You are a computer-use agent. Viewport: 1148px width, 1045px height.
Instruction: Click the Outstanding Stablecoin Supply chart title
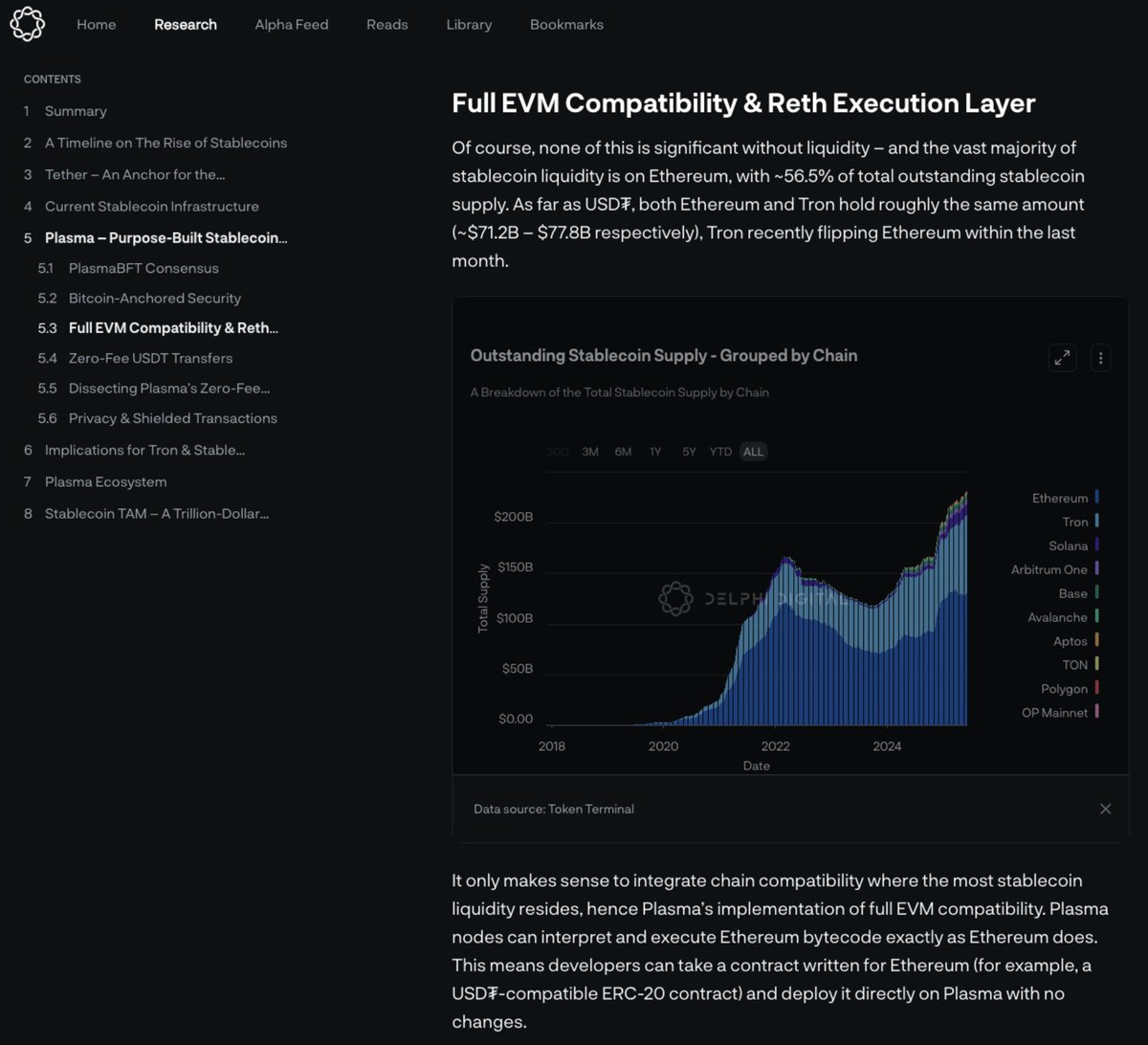coord(664,355)
